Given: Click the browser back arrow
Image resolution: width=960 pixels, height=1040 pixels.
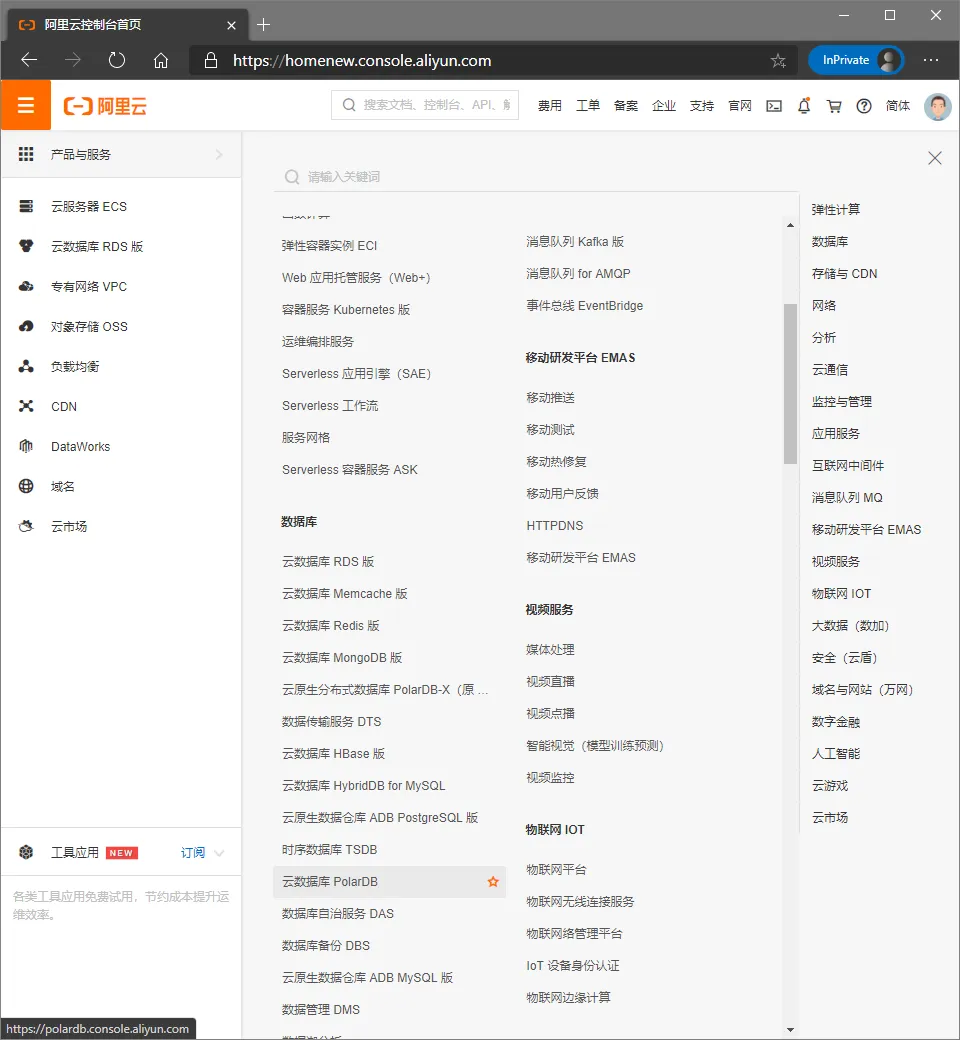Looking at the screenshot, I should 29,60.
